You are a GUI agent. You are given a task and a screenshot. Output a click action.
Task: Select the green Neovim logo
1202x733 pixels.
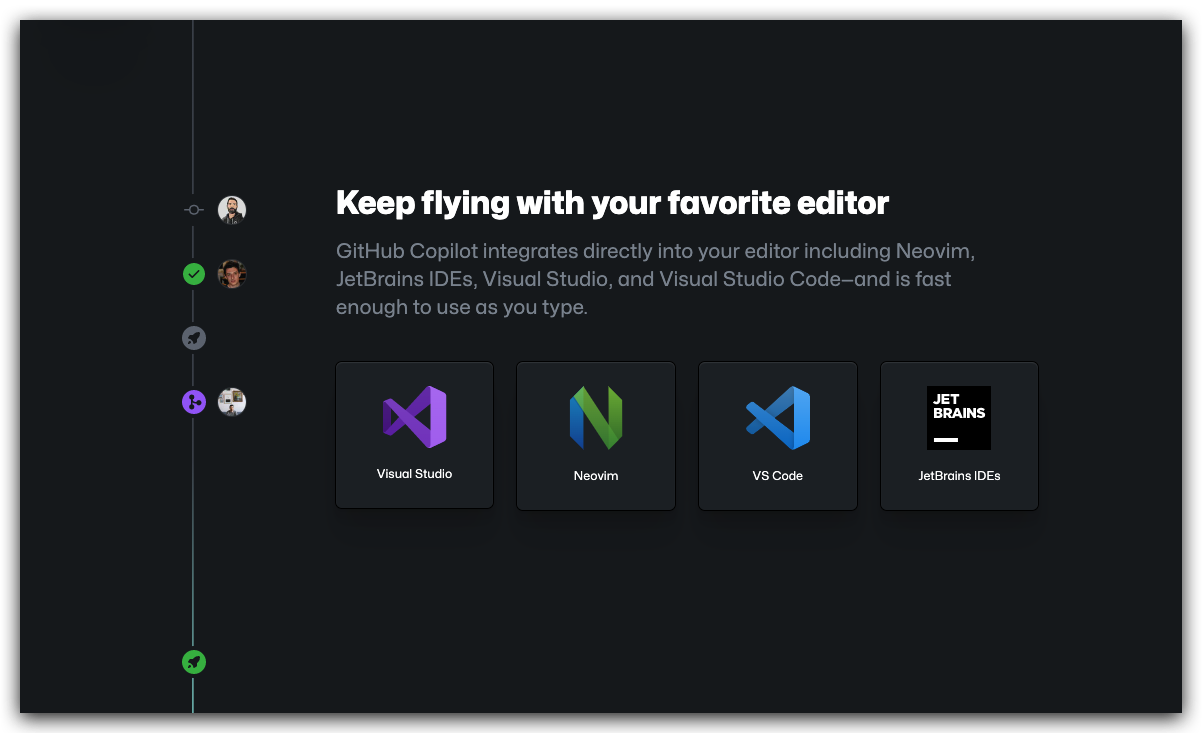pos(596,417)
